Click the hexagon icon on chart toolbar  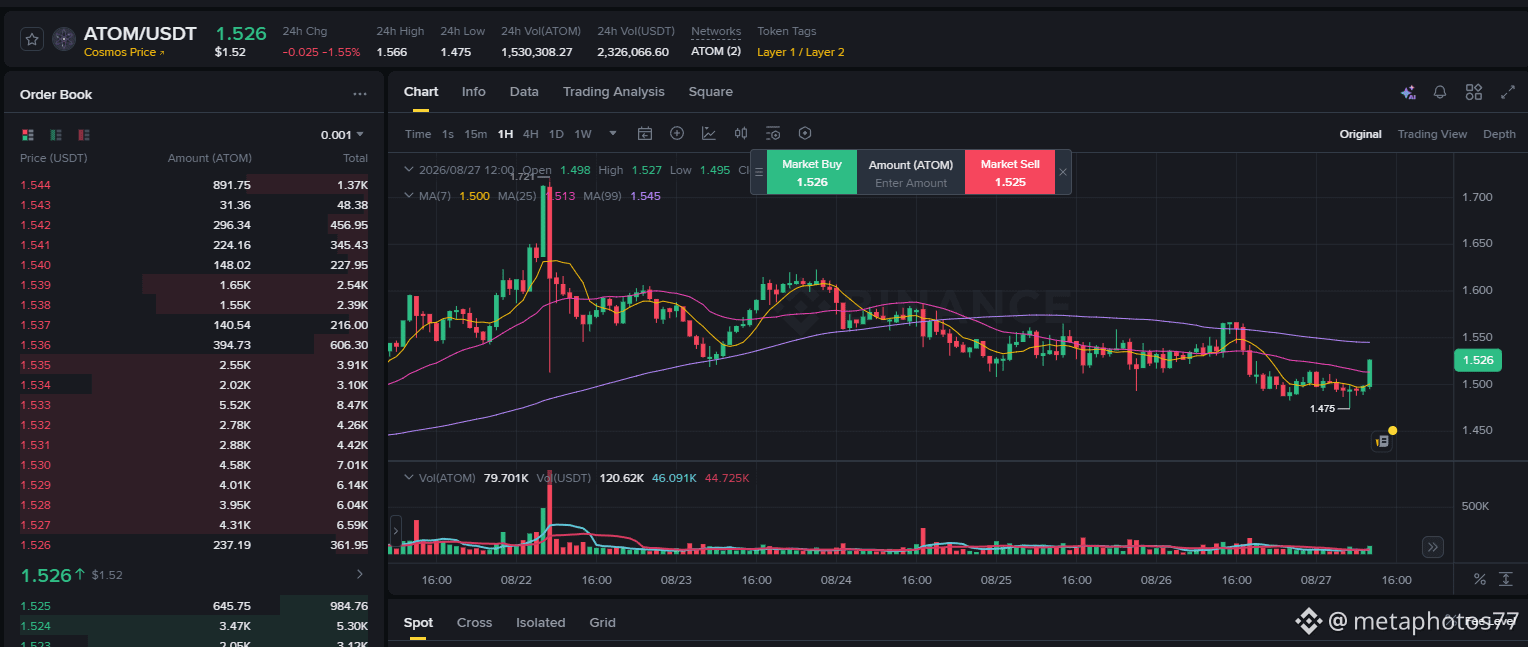805,134
